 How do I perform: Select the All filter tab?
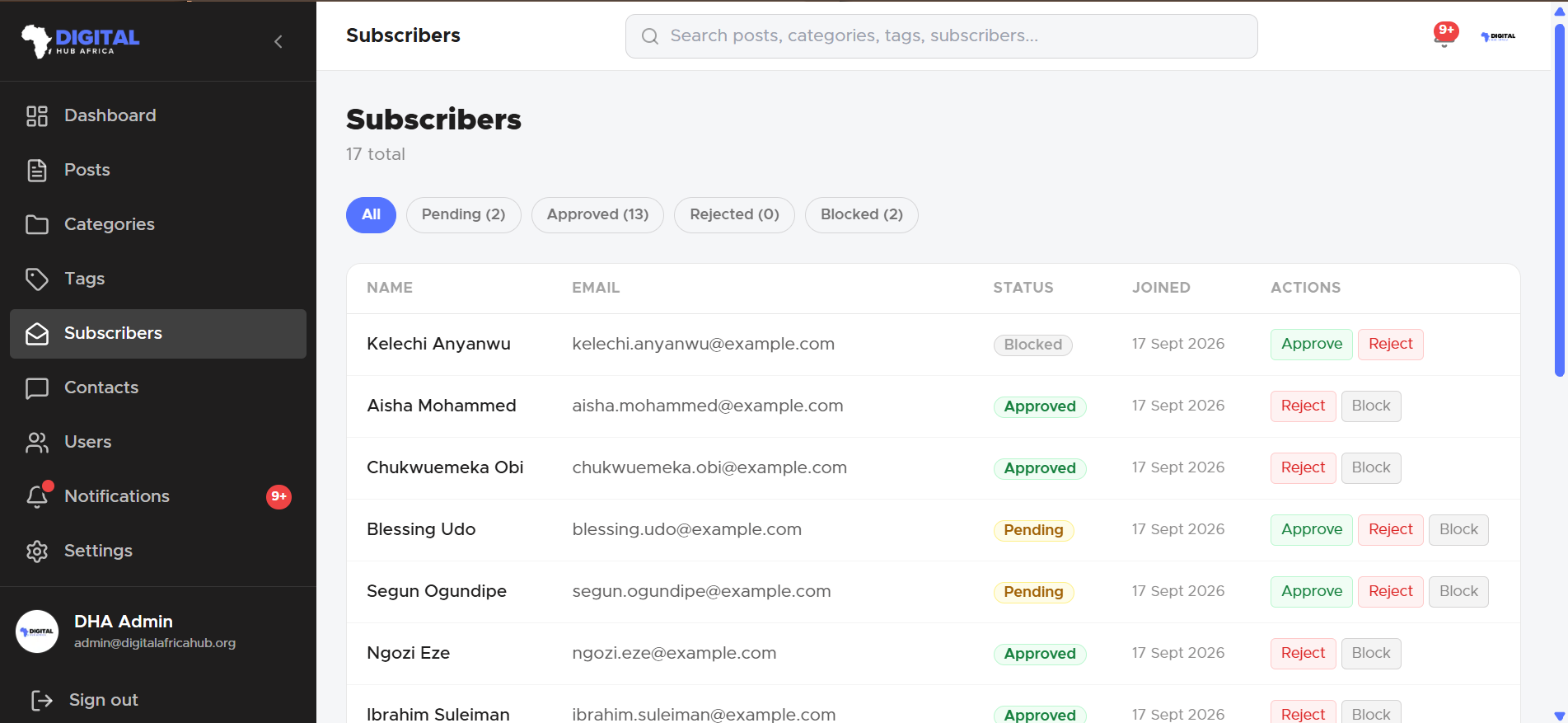click(x=371, y=214)
